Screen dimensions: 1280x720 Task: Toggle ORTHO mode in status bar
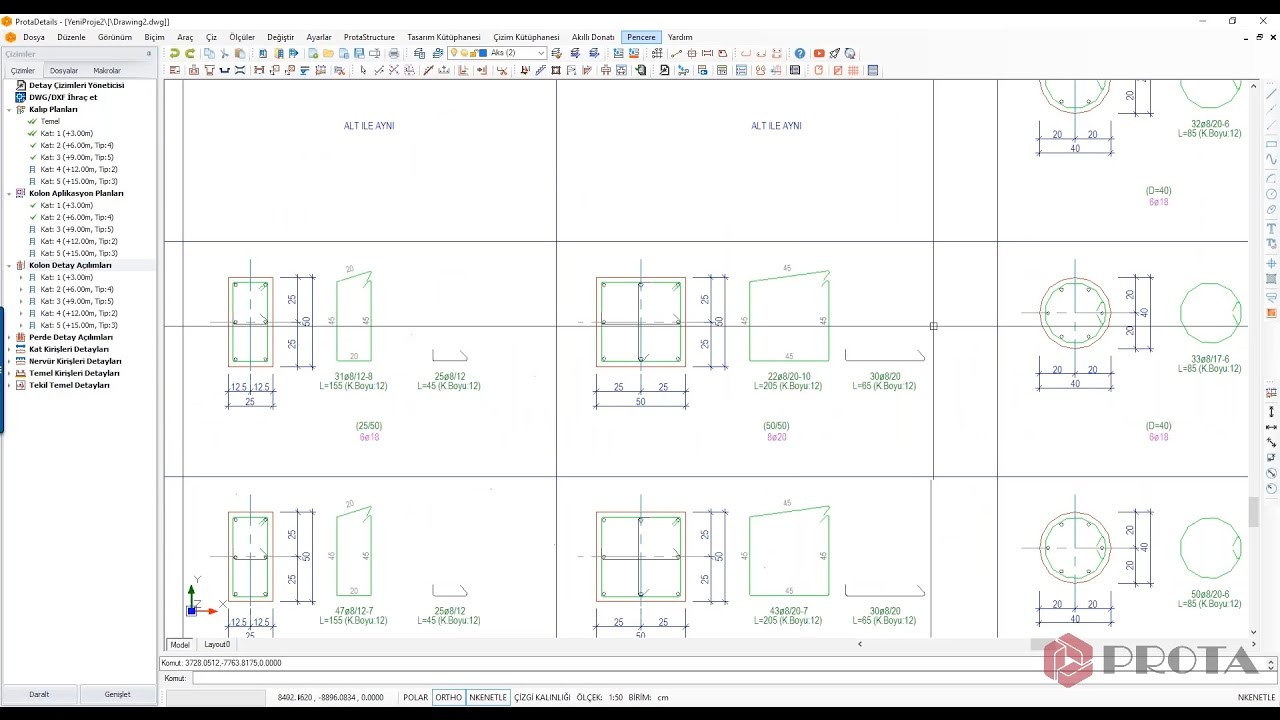click(x=449, y=697)
